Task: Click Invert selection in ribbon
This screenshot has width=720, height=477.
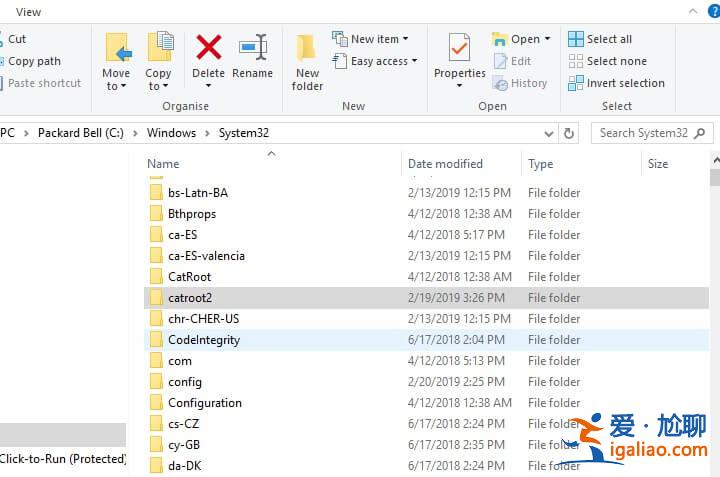Action: pos(616,83)
